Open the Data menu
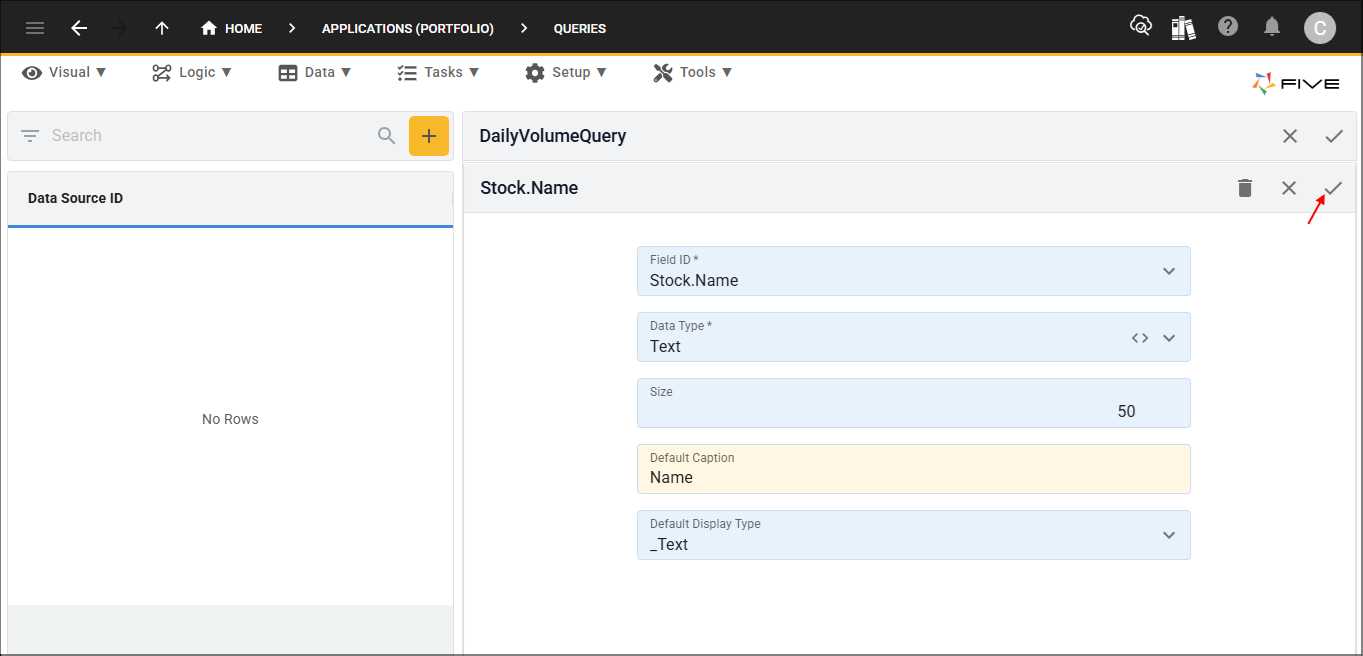Screen dimensions: 1363x656 pyautogui.click(x=315, y=72)
